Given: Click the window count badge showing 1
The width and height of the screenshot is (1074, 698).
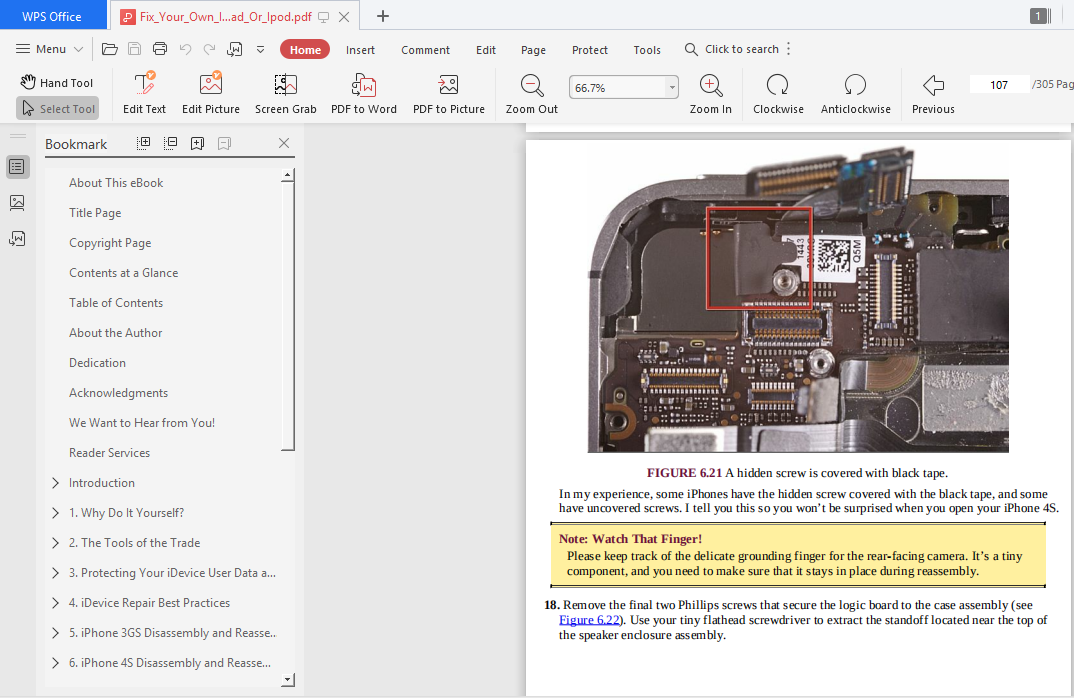Looking at the screenshot, I should click(1040, 16).
